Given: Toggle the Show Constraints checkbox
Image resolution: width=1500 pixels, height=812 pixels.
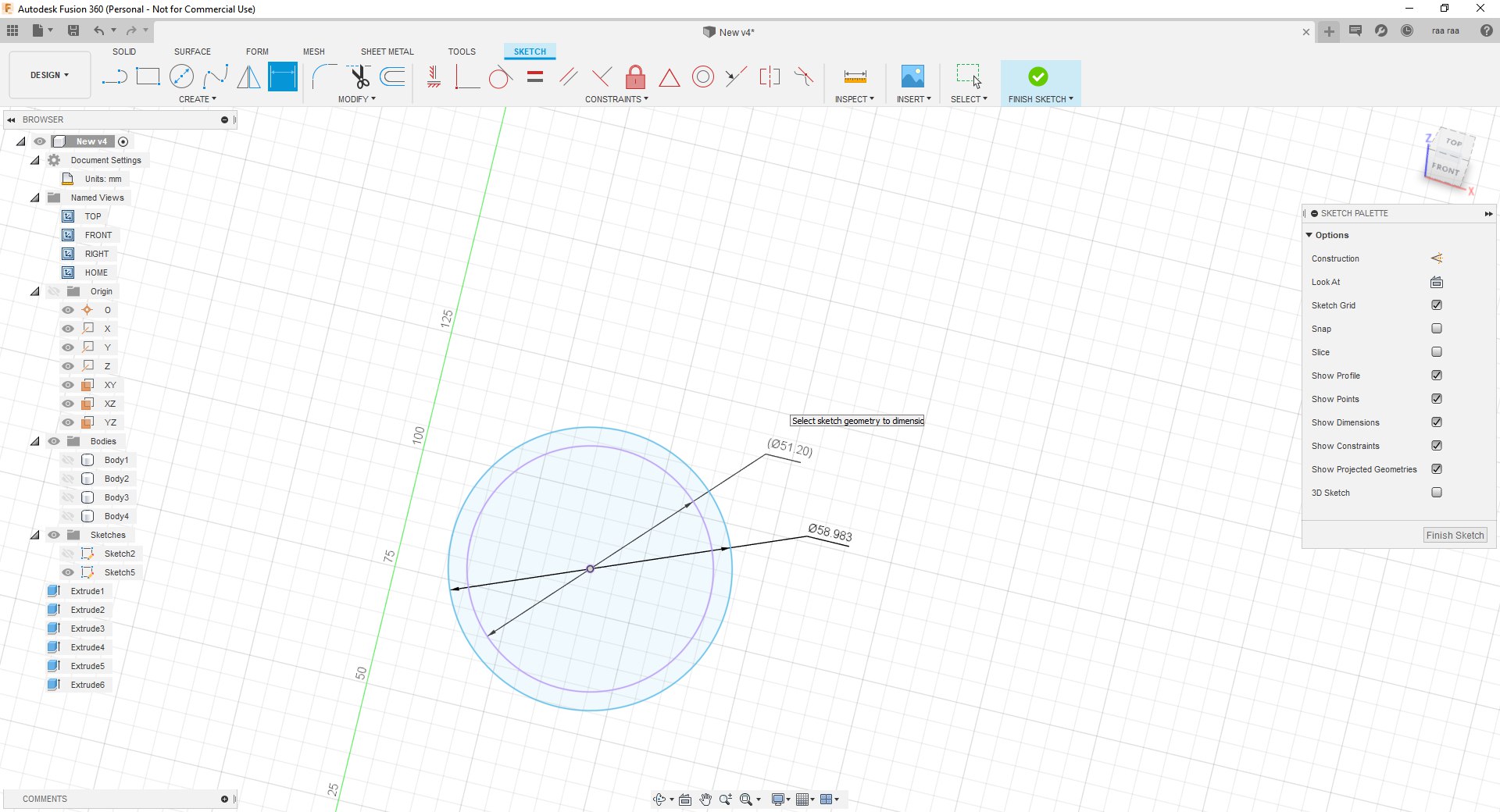Looking at the screenshot, I should (1436, 446).
